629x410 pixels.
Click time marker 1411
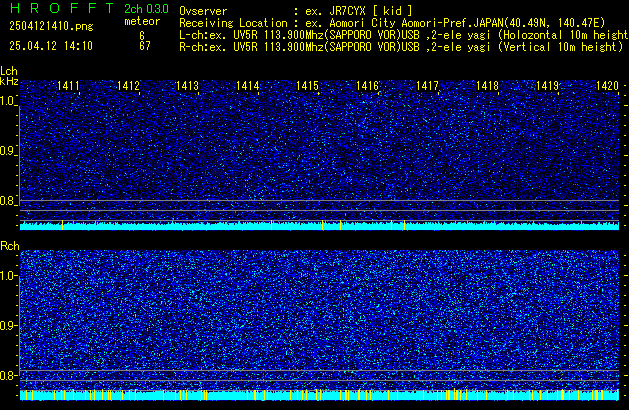tap(68, 86)
